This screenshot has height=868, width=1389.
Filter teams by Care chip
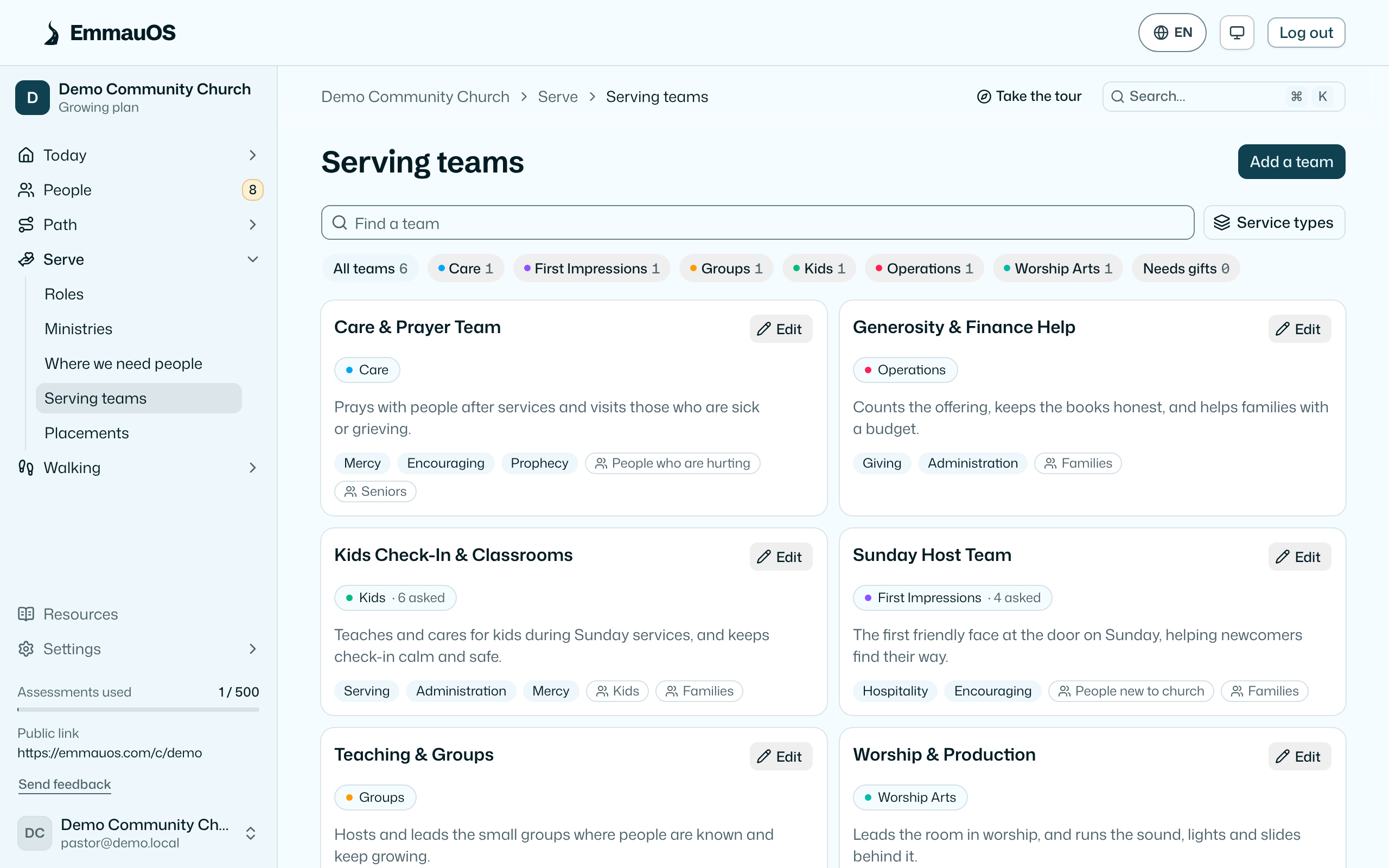coord(466,268)
